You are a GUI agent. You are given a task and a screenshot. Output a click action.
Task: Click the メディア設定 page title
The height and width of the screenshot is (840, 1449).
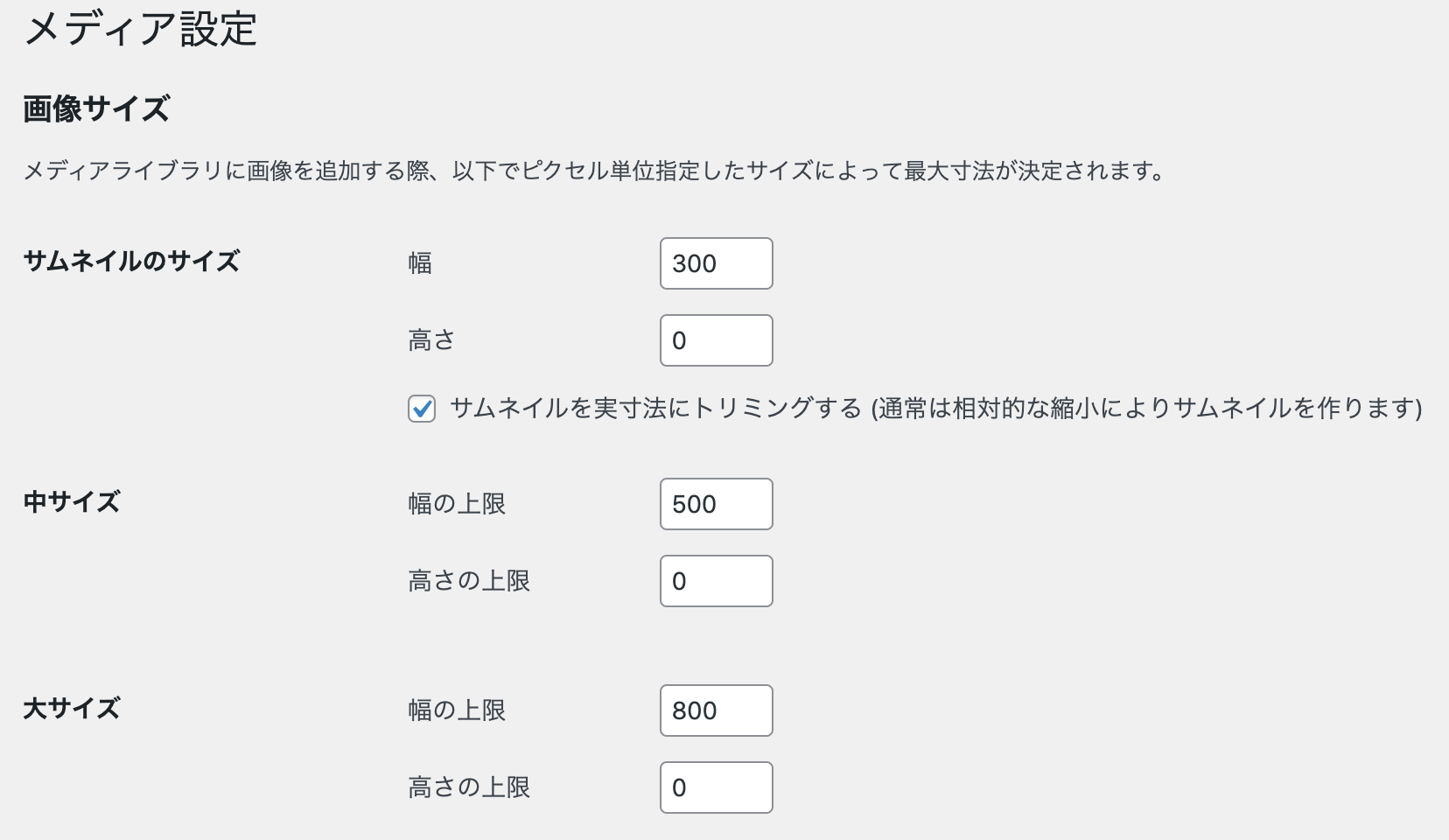coord(140,30)
